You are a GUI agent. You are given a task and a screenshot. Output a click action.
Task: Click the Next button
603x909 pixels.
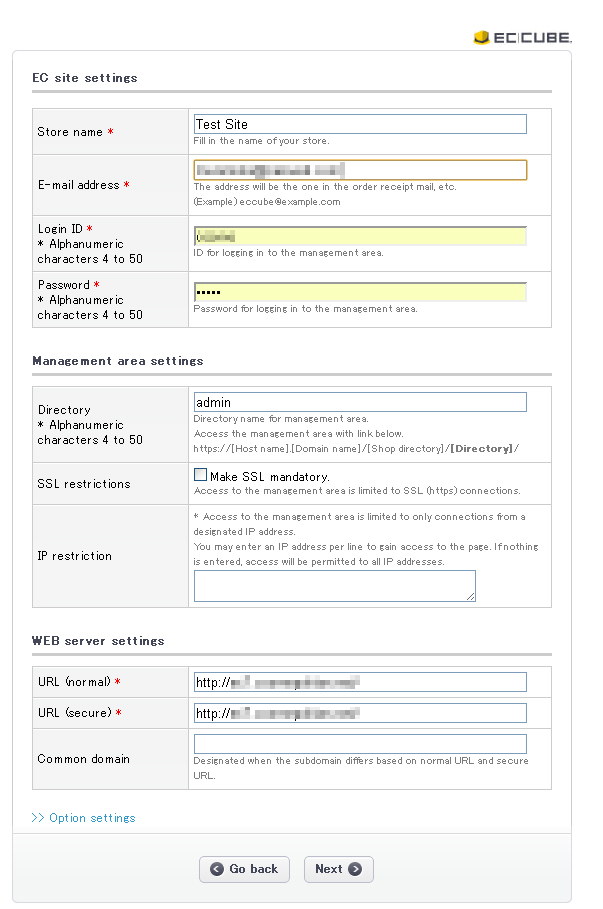coord(339,869)
